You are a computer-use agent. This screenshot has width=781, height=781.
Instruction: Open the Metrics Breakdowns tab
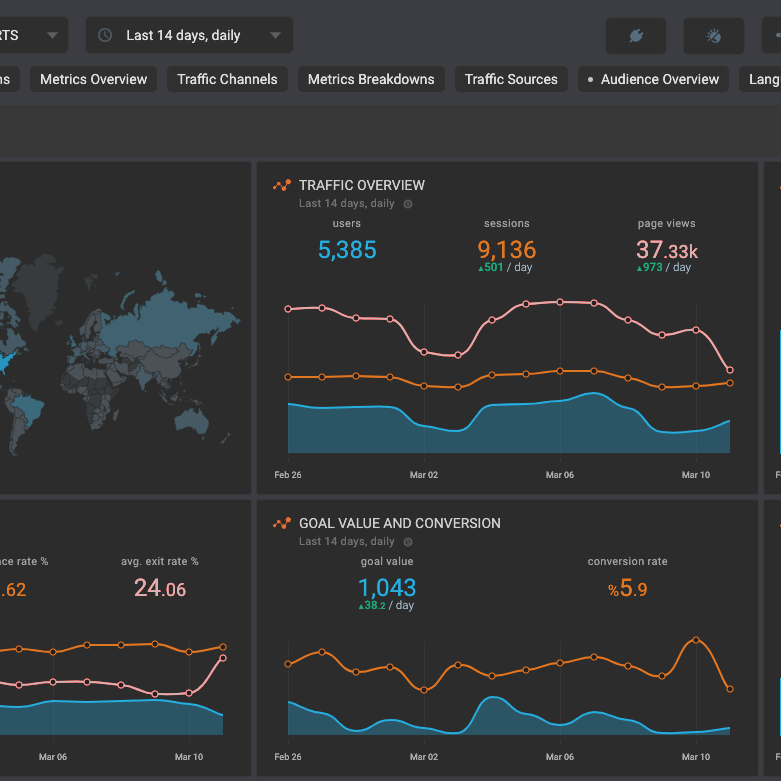(371, 79)
